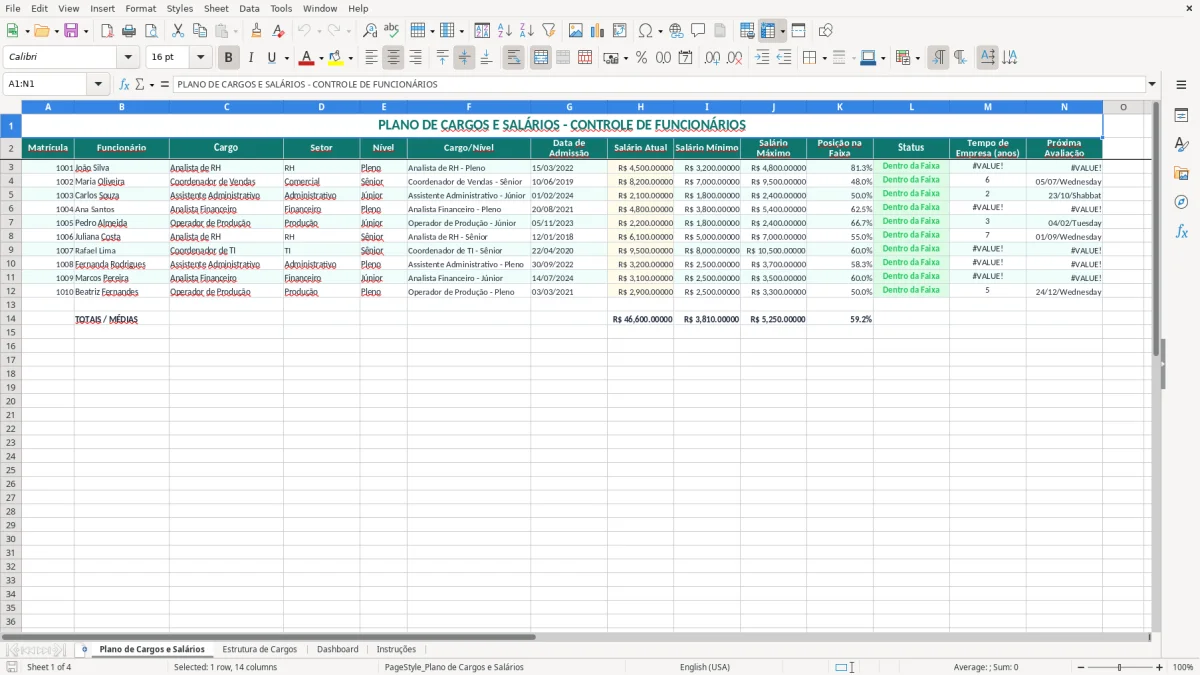Screen dimensions: 1200x675
Task: Open the Sheet menu
Action: click(216, 8)
